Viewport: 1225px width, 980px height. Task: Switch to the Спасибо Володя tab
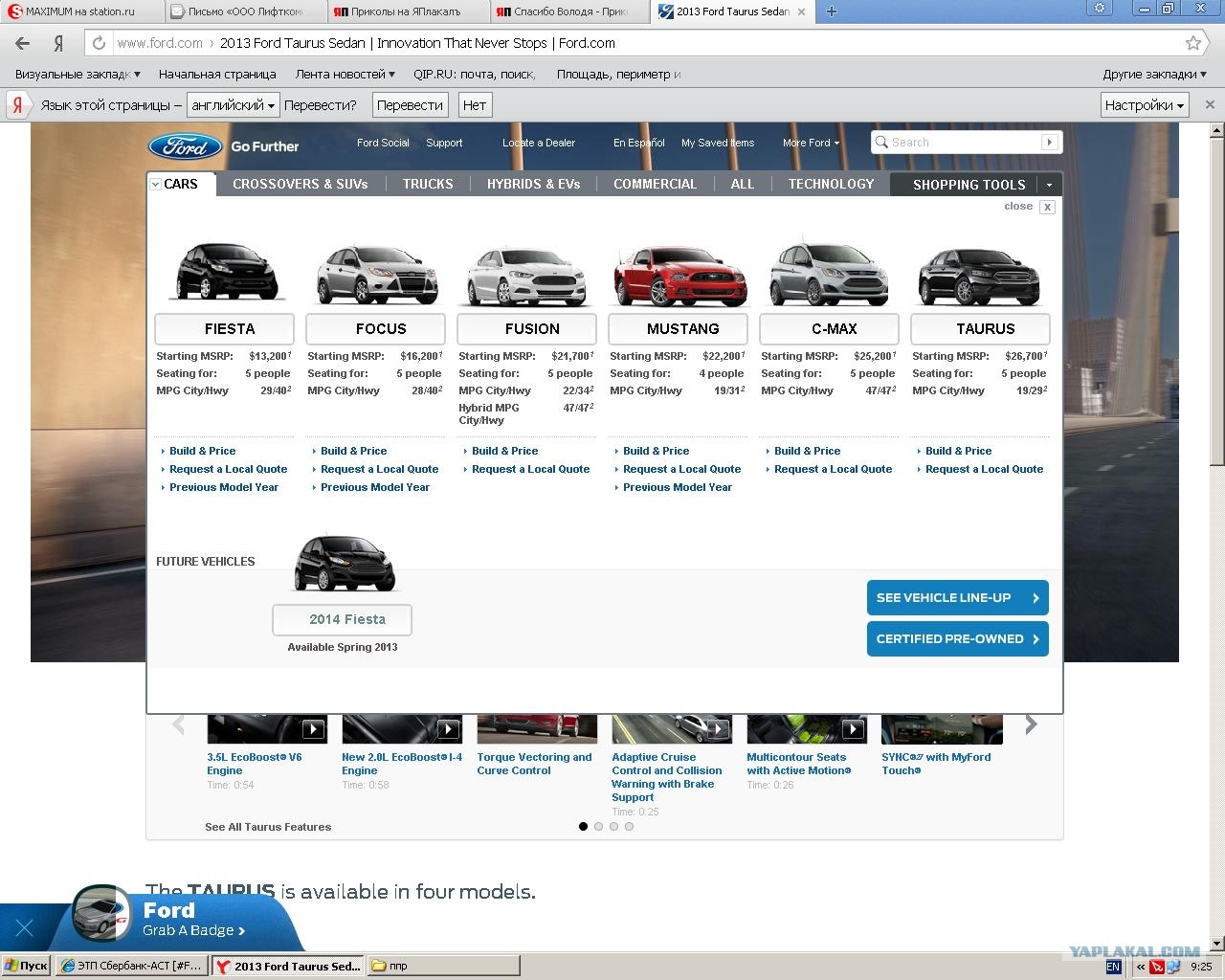point(572,11)
